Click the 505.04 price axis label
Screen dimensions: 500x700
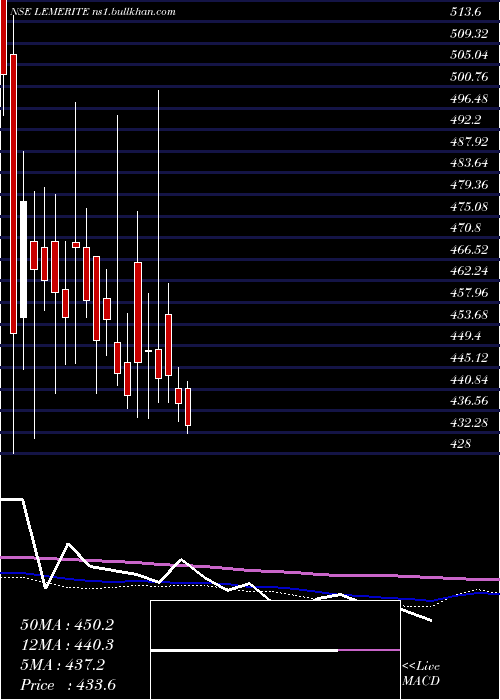point(469,55)
